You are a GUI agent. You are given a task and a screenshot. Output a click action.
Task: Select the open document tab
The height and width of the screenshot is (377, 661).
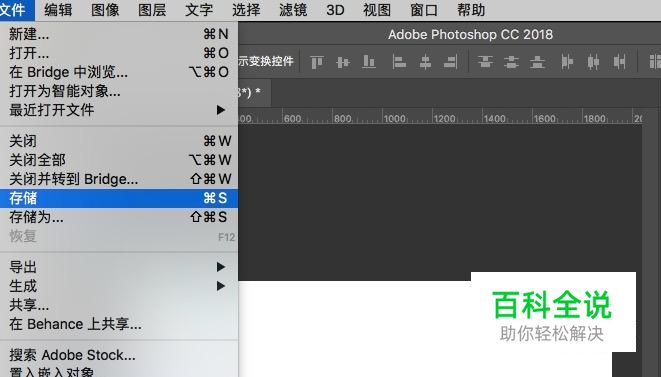point(255,92)
